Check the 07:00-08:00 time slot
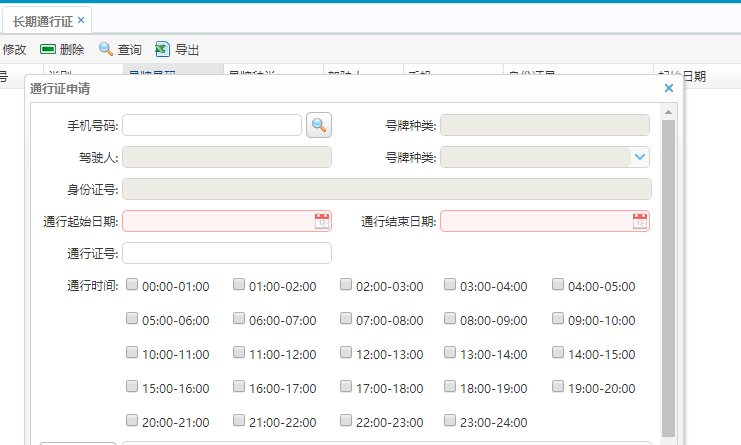Screen dimensions: 741x445 [x=346, y=318]
